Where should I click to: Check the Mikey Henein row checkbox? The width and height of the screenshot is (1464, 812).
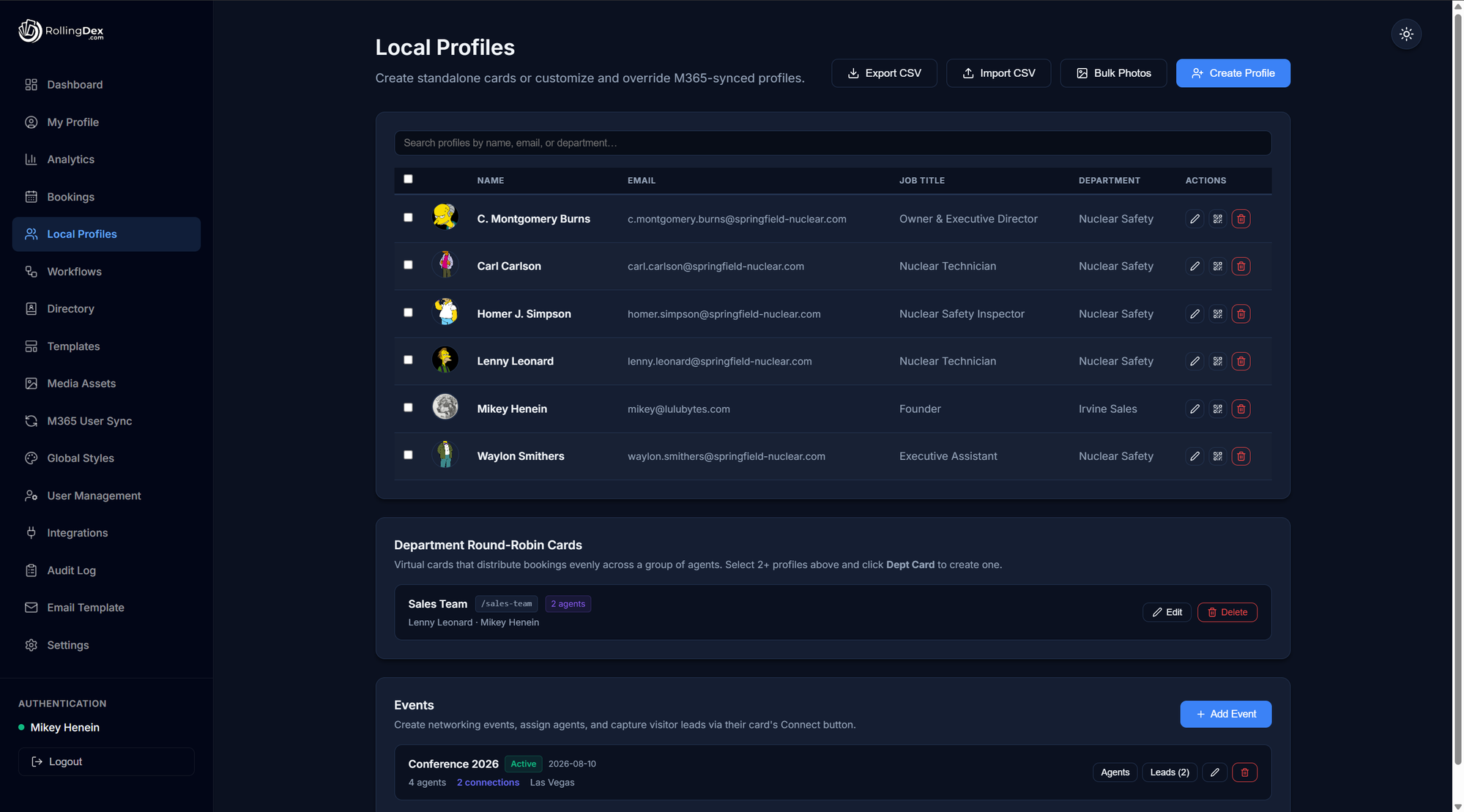coord(408,408)
